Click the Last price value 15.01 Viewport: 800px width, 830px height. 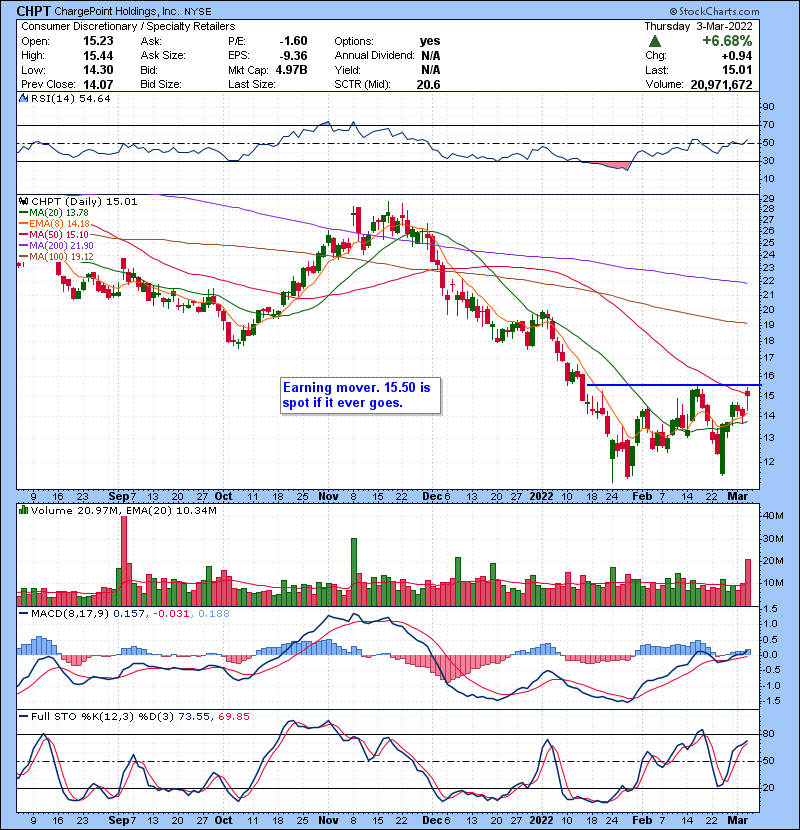click(x=737, y=70)
